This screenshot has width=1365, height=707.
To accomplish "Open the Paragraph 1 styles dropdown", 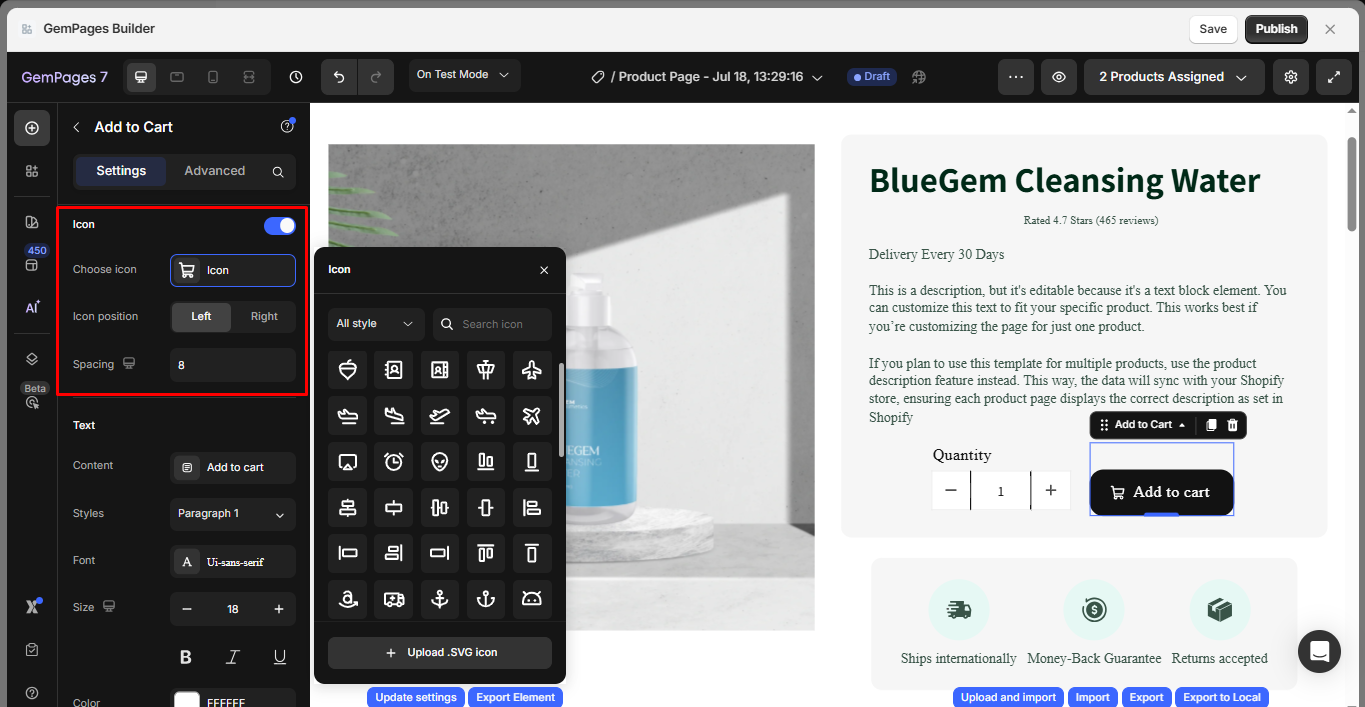I will click(233, 514).
